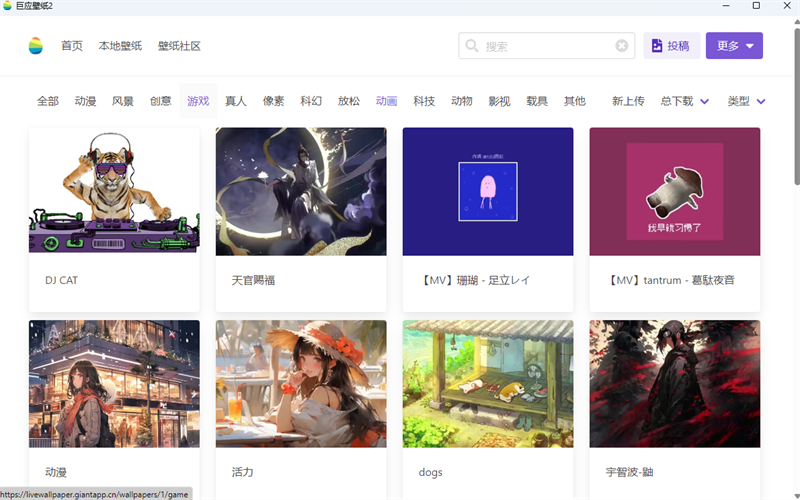
Task: Clear search with the X icon
Action: tap(622, 46)
